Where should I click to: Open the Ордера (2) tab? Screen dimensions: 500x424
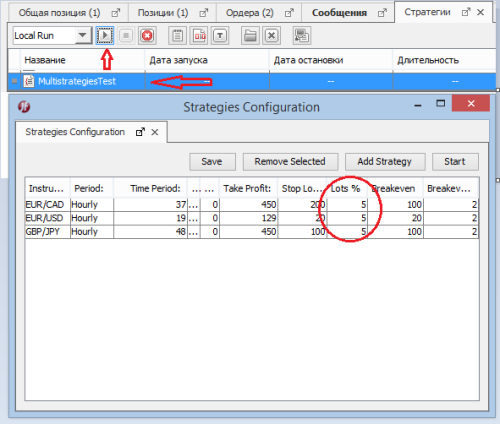click(x=250, y=13)
